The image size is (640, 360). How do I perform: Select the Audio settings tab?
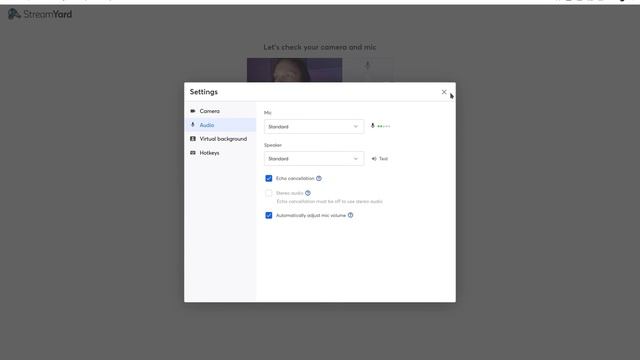220,125
